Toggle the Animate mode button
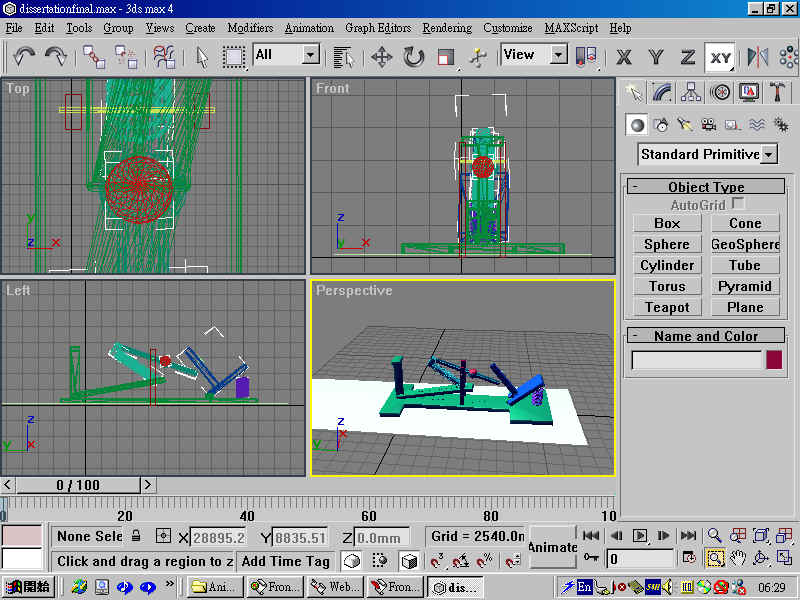Viewport: 800px width, 600px height. [553, 547]
